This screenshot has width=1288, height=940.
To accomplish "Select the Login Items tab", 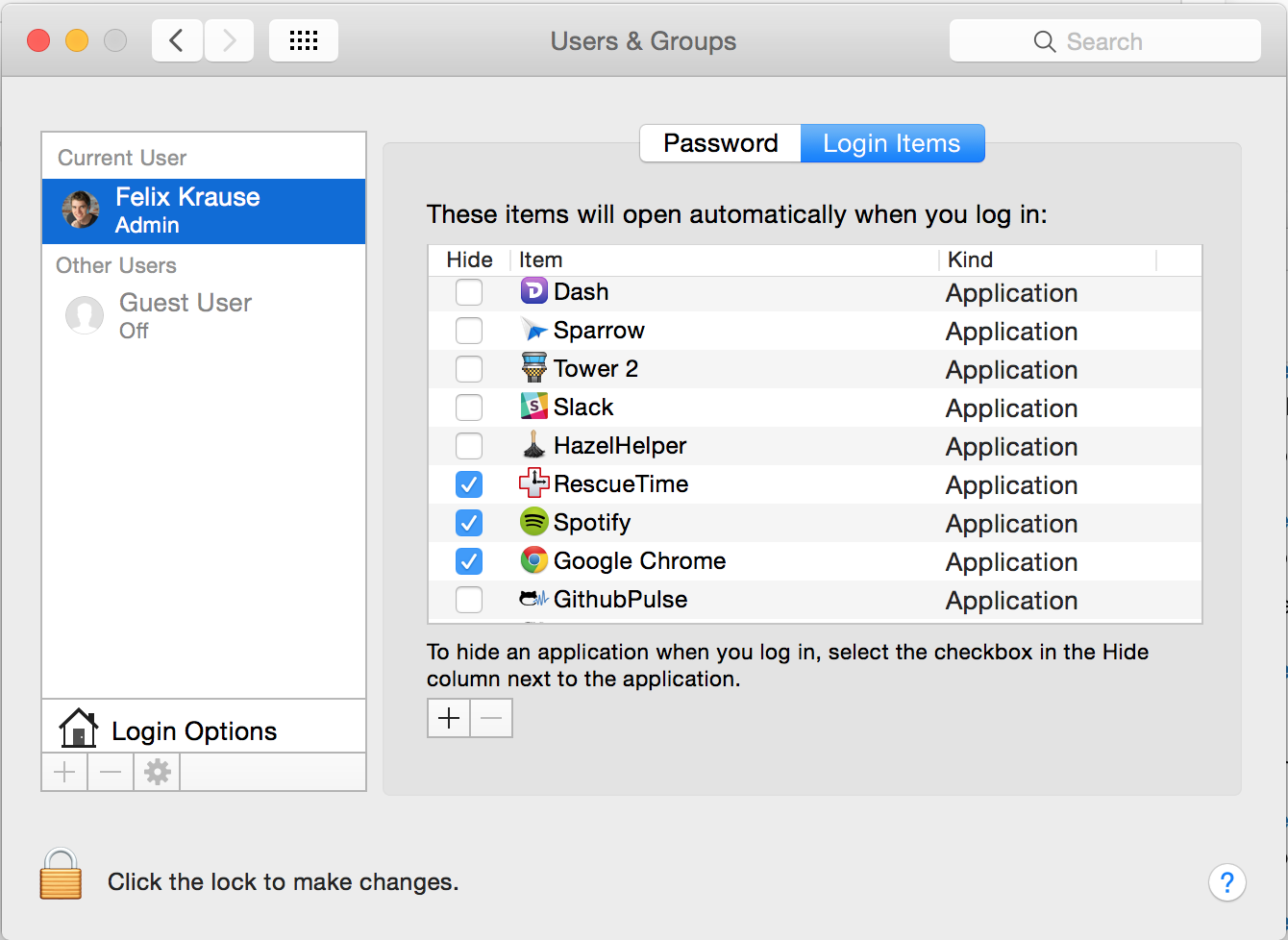I will coord(892,143).
